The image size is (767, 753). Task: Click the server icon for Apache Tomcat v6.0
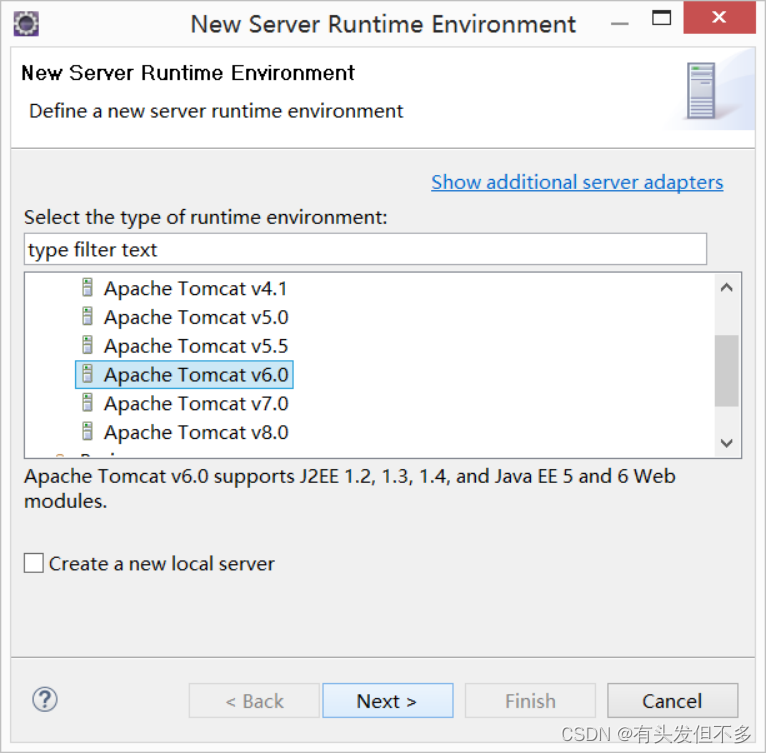point(87,374)
